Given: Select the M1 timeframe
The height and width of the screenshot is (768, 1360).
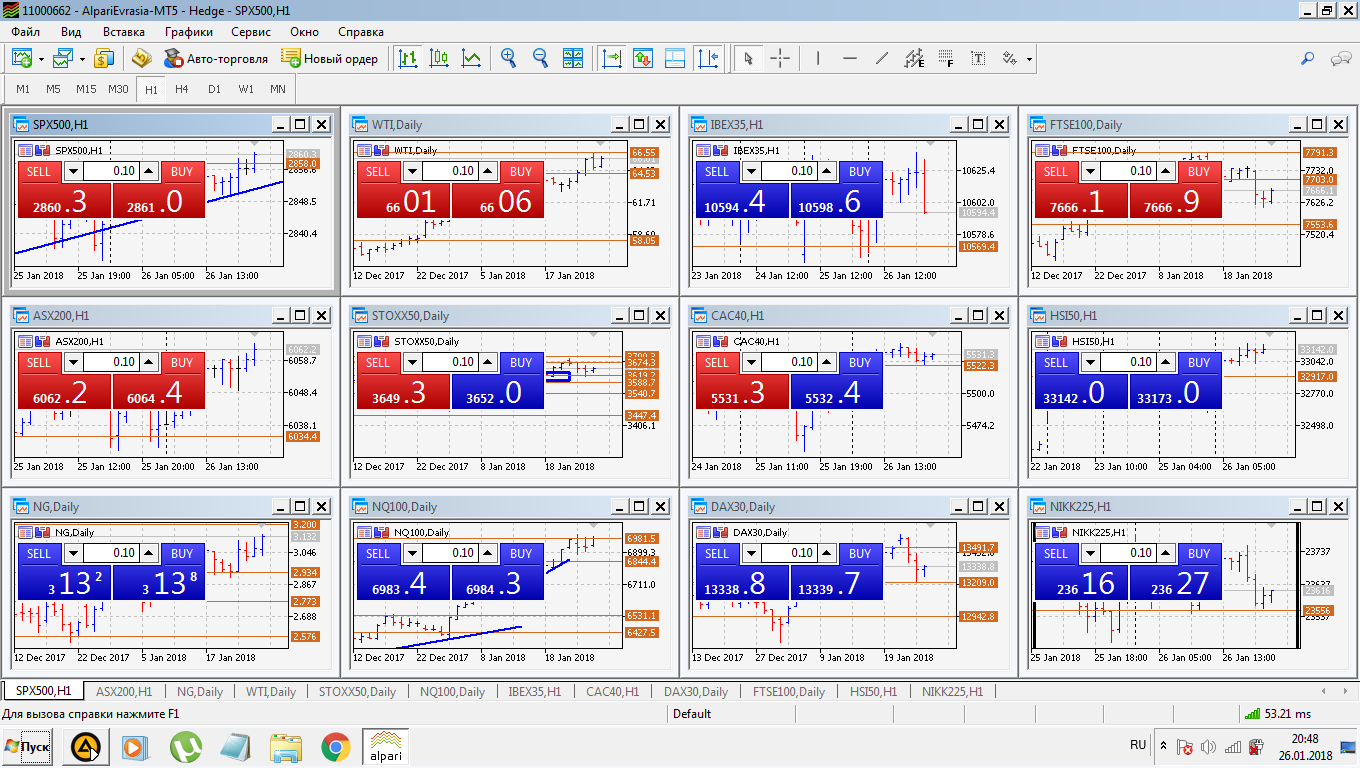Looking at the screenshot, I should 23,89.
